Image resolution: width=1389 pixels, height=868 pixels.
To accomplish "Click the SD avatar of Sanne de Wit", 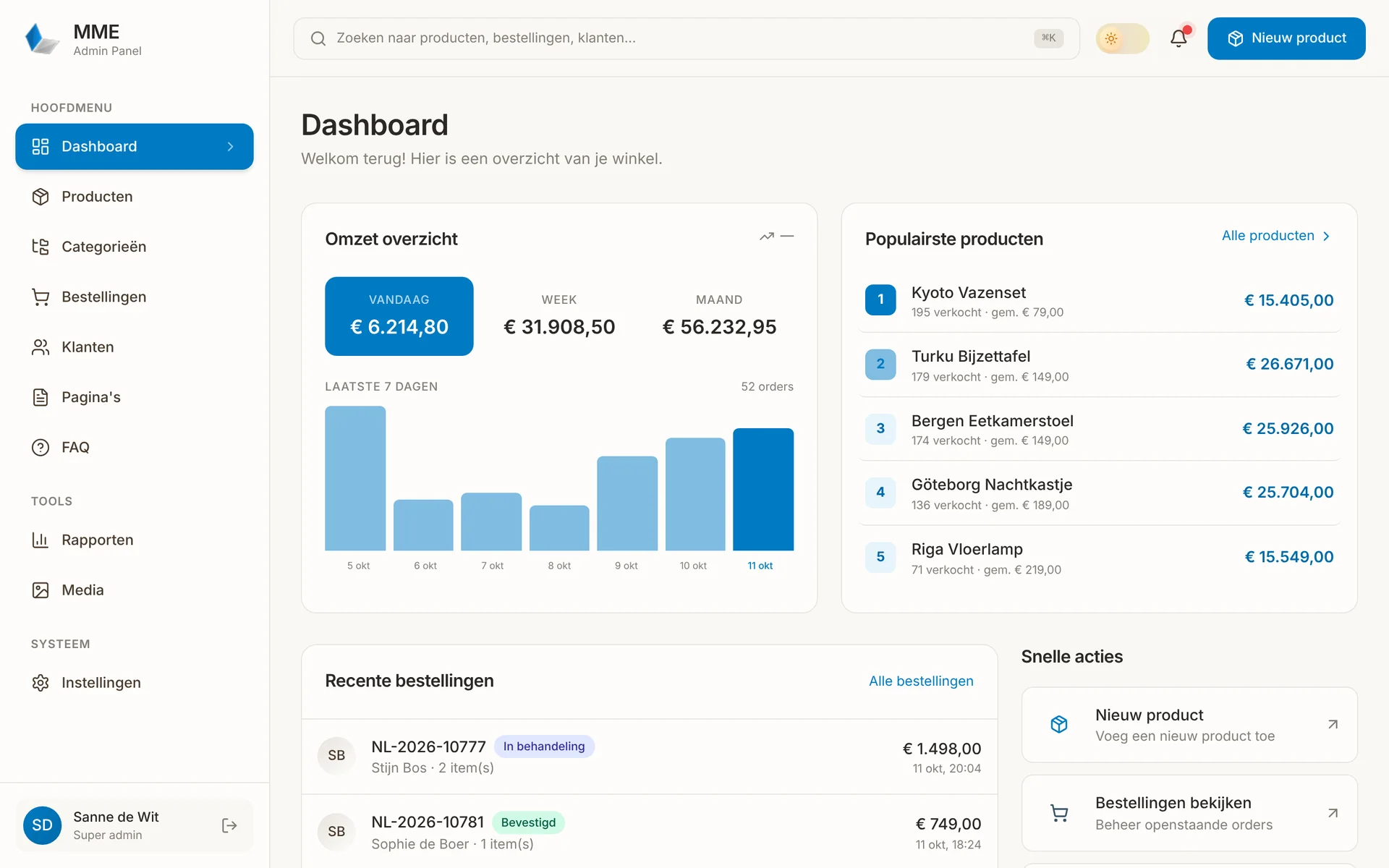I will click(x=42, y=825).
